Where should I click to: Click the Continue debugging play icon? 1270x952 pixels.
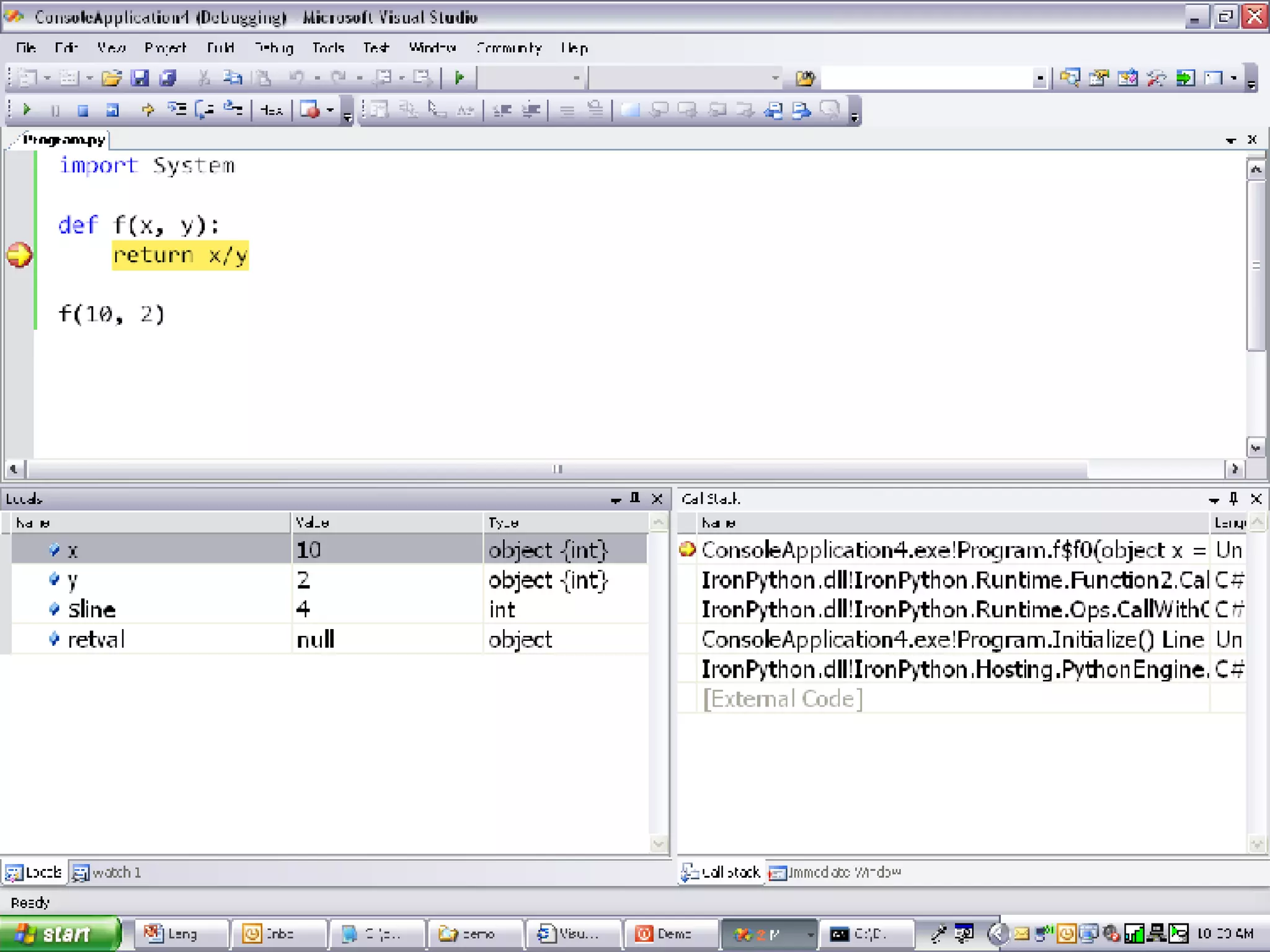click(27, 110)
